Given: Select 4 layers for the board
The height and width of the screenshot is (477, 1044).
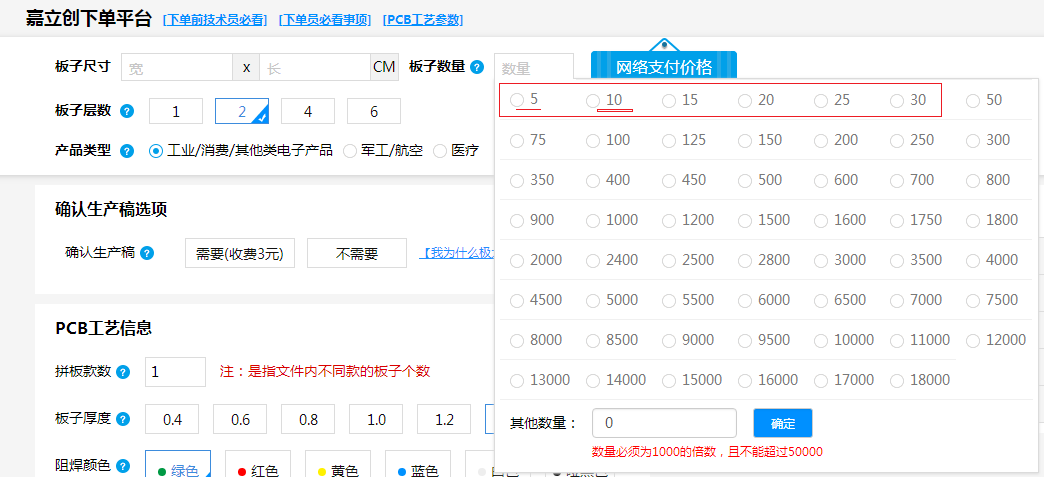Looking at the screenshot, I should 307,111.
